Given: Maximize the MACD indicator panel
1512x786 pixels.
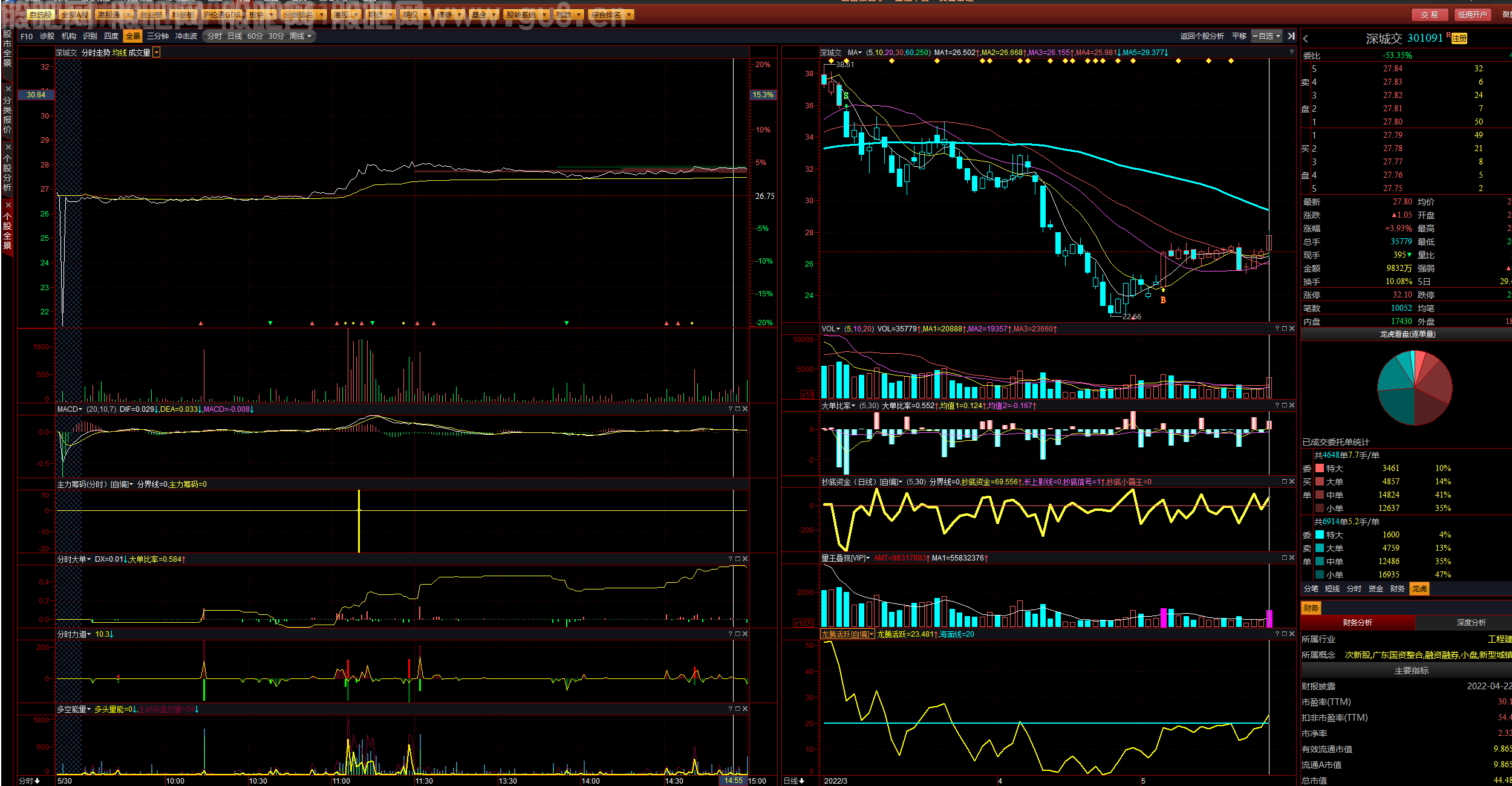Looking at the screenshot, I should click(738, 409).
